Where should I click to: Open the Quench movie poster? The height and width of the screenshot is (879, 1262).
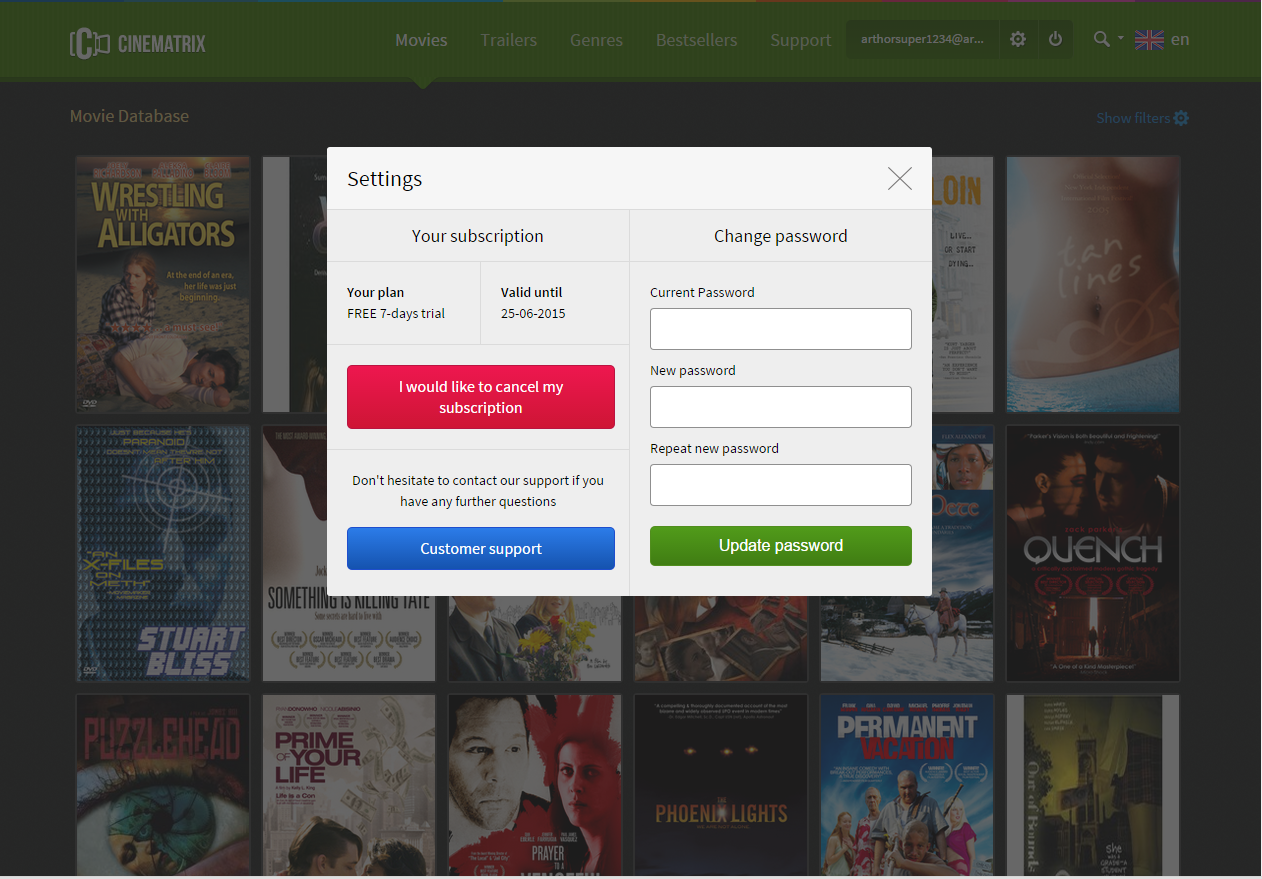(x=1093, y=553)
